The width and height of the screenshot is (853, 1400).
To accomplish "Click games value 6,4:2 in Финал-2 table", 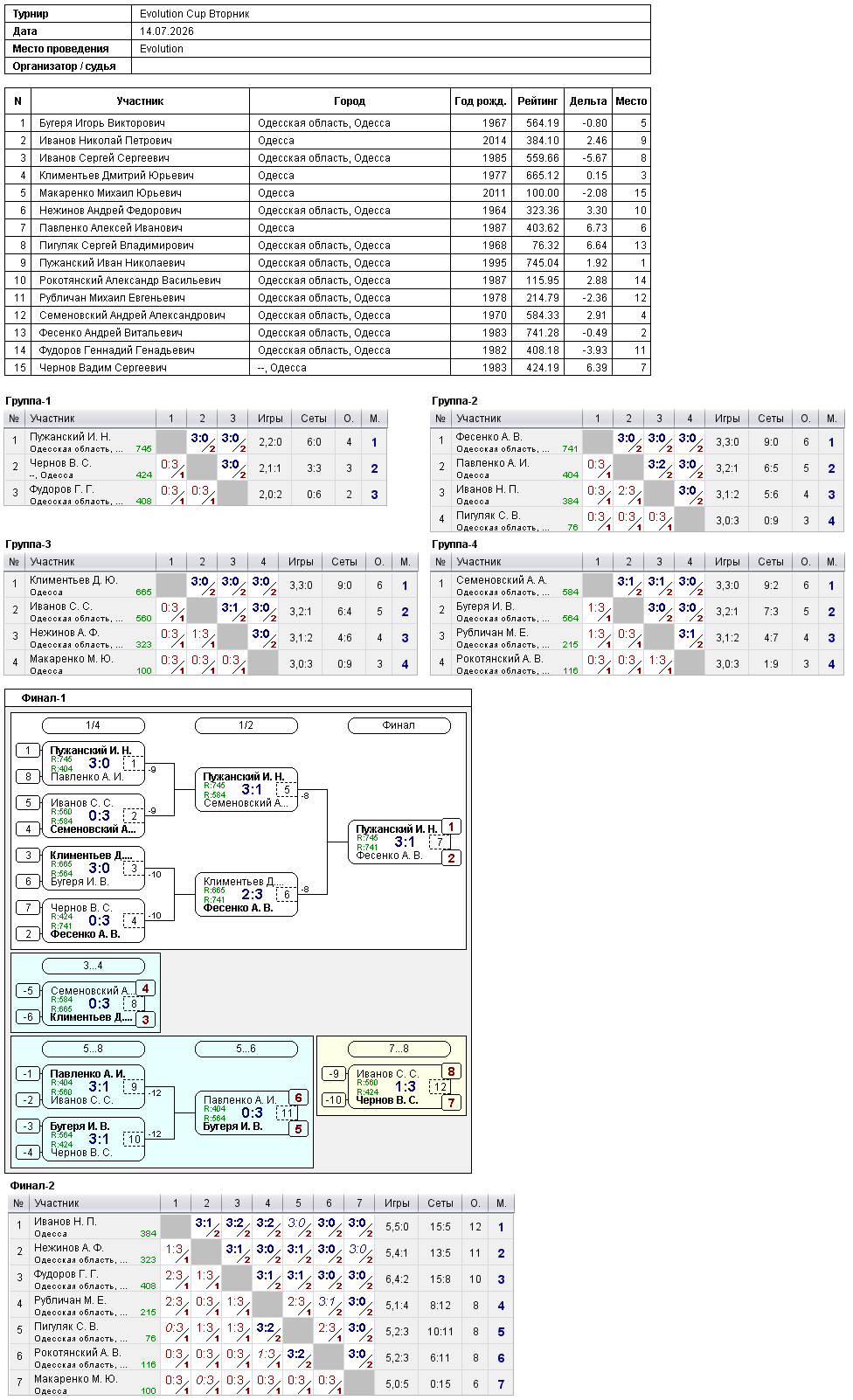I will coord(397,1279).
